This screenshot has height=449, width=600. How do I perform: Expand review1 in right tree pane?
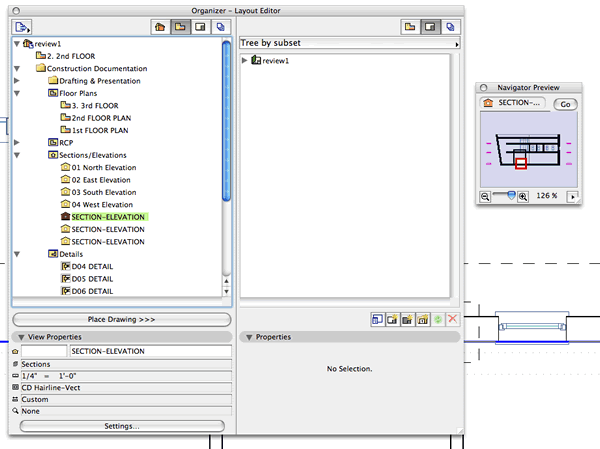tap(246, 61)
